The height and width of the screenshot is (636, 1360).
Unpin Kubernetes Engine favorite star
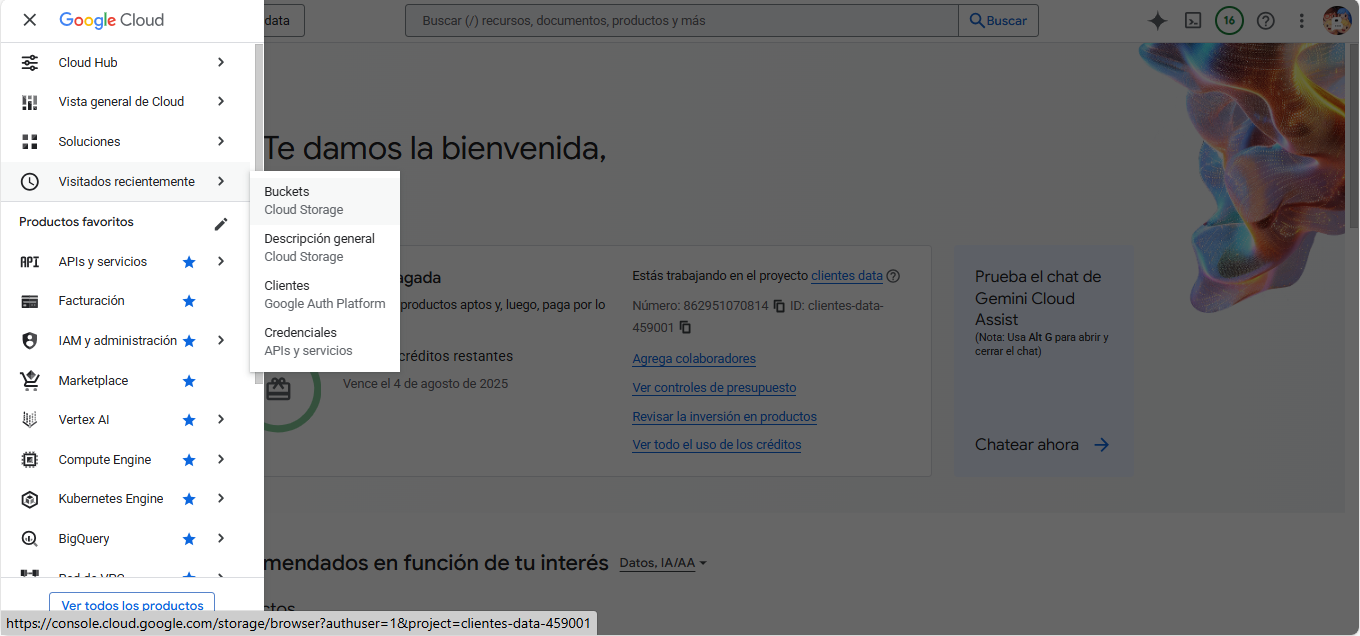[189, 499]
